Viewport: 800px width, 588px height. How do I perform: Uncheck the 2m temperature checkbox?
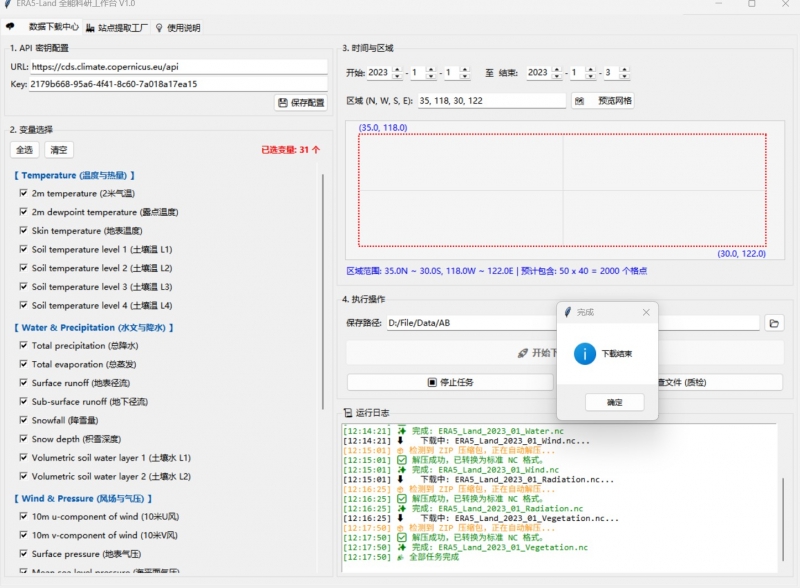coord(23,193)
